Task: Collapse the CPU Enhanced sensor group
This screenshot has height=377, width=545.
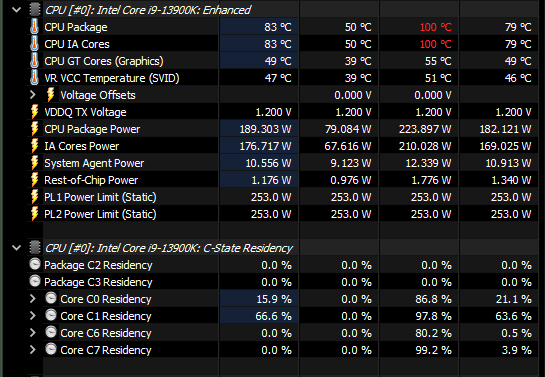Action: [x=16, y=10]
